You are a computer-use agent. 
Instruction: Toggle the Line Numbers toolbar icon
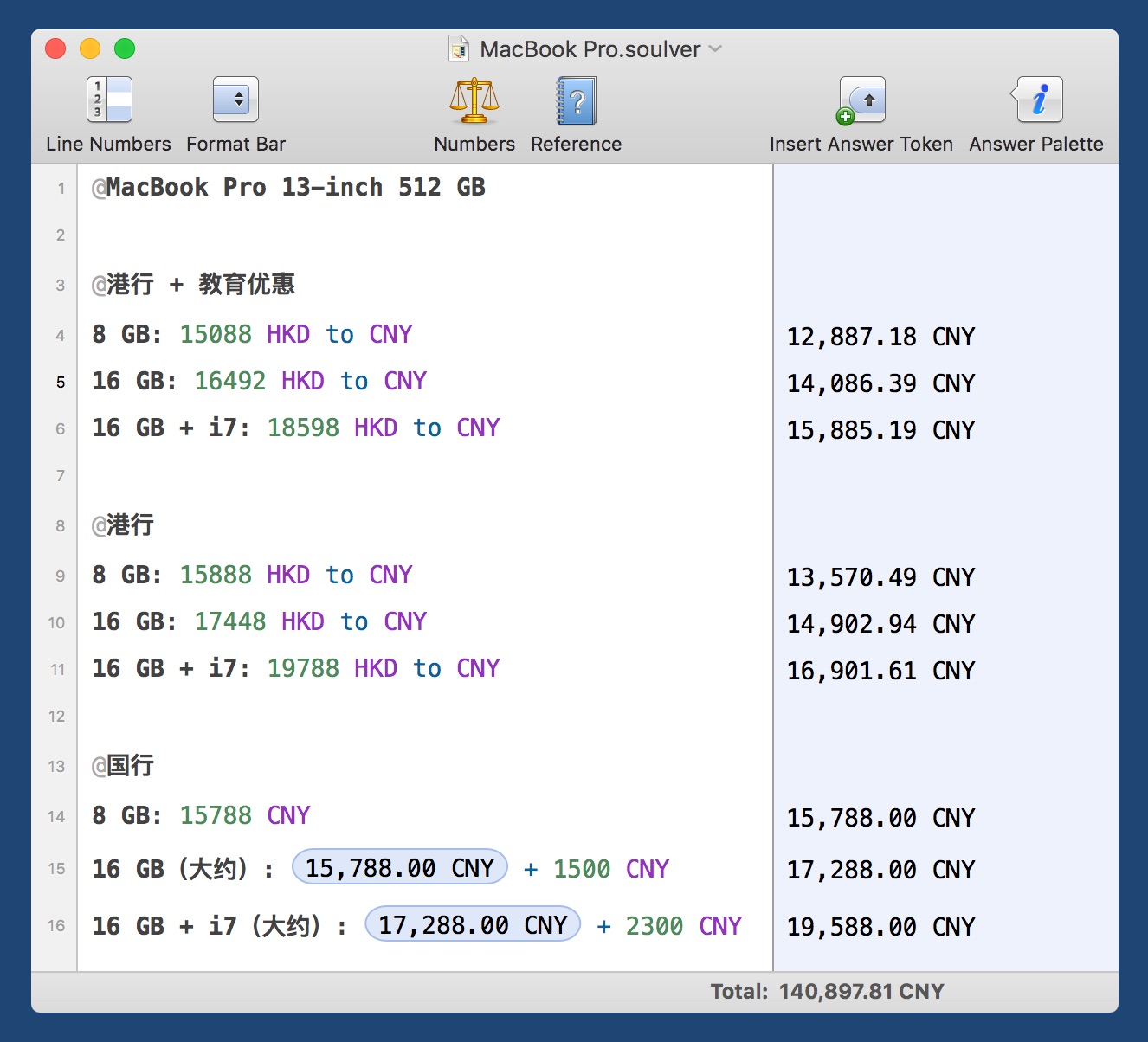tap(108, 100)
